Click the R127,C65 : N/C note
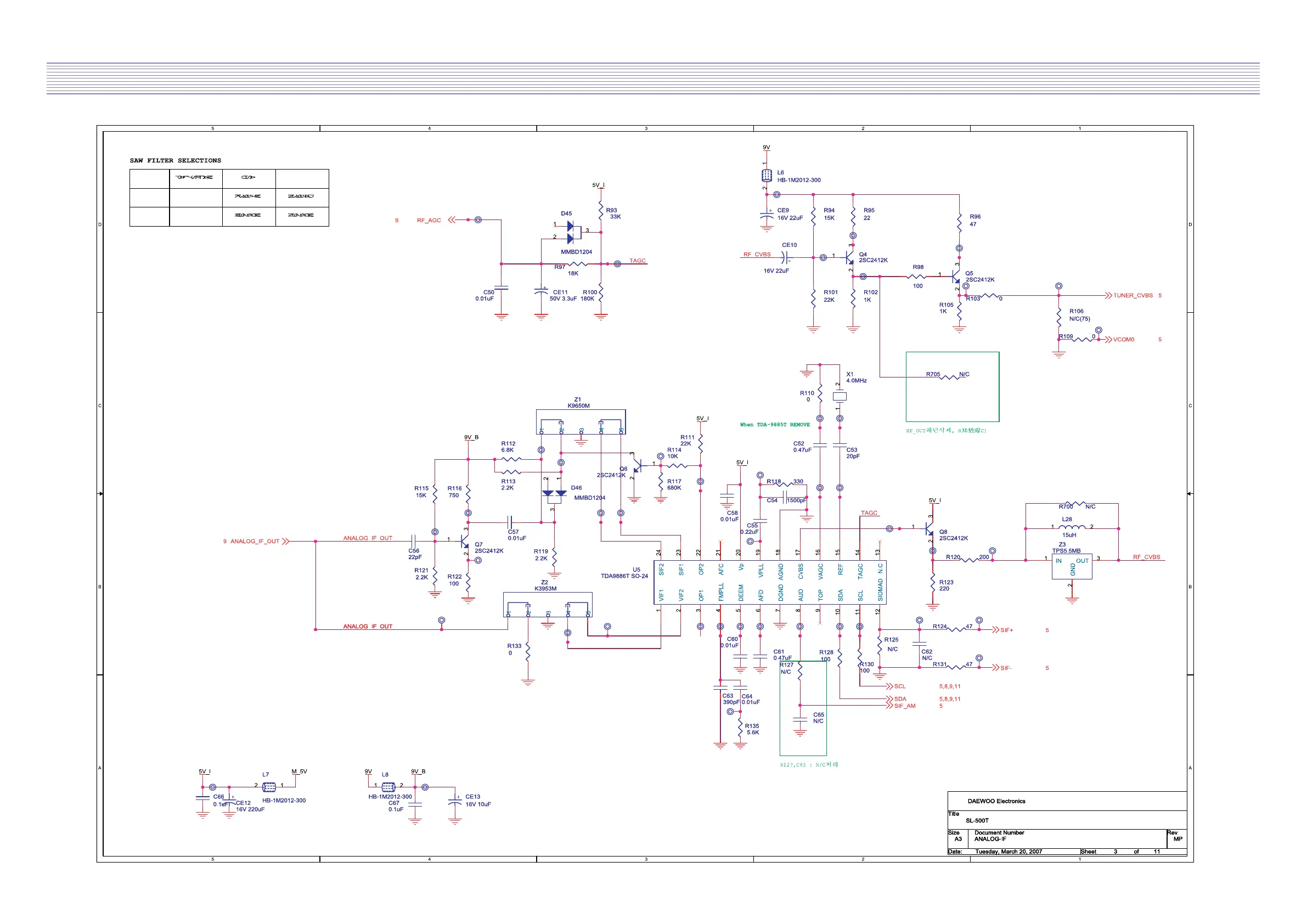The image size is (1307, 924). (809, 764)
